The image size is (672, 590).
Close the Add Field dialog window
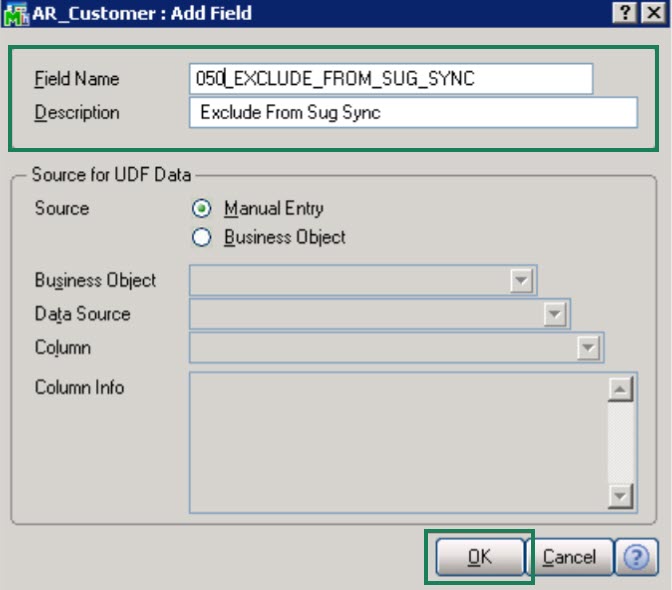coord(653,13)
